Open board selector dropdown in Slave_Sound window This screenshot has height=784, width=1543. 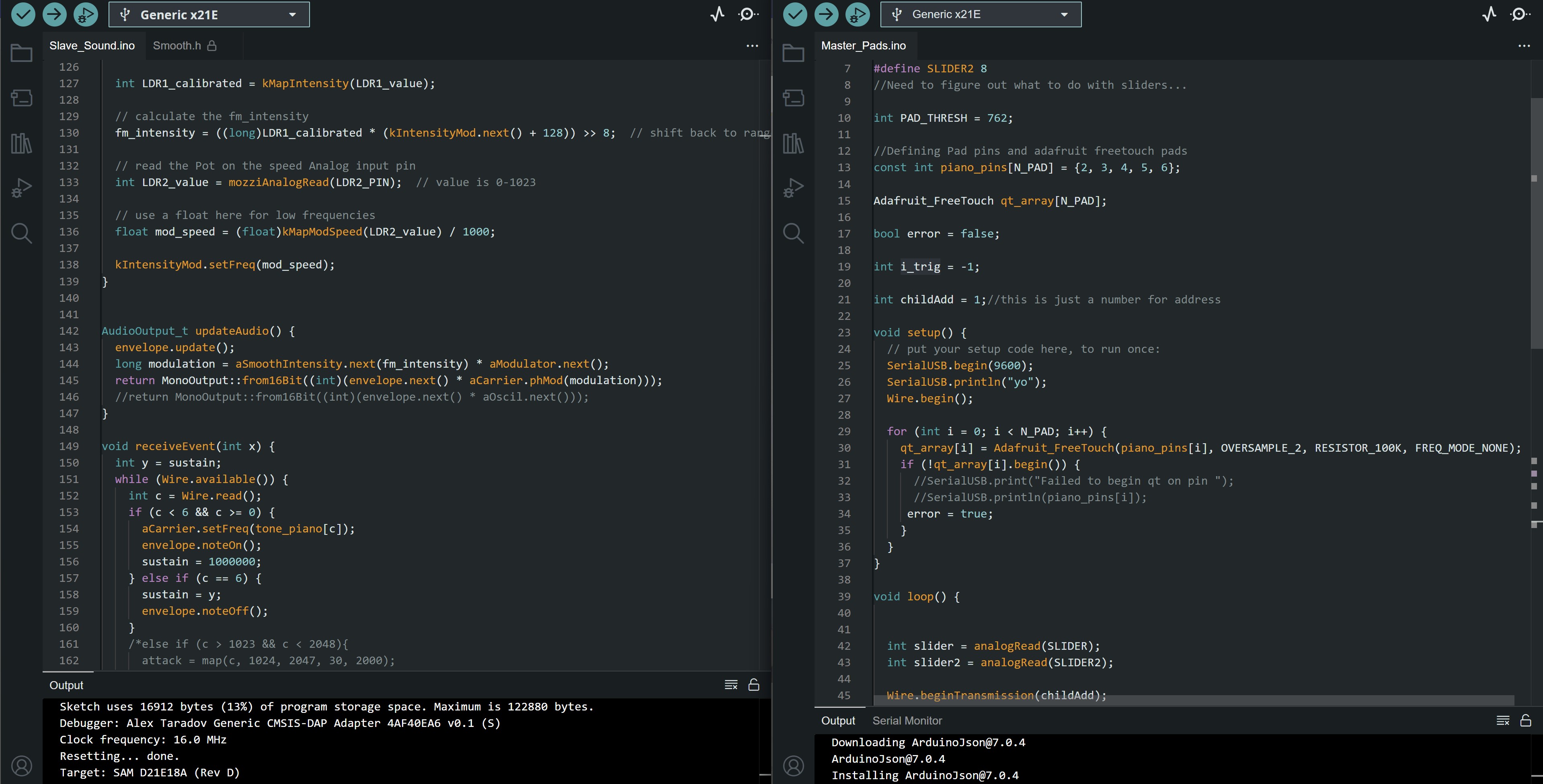click(x=208, y=14)
